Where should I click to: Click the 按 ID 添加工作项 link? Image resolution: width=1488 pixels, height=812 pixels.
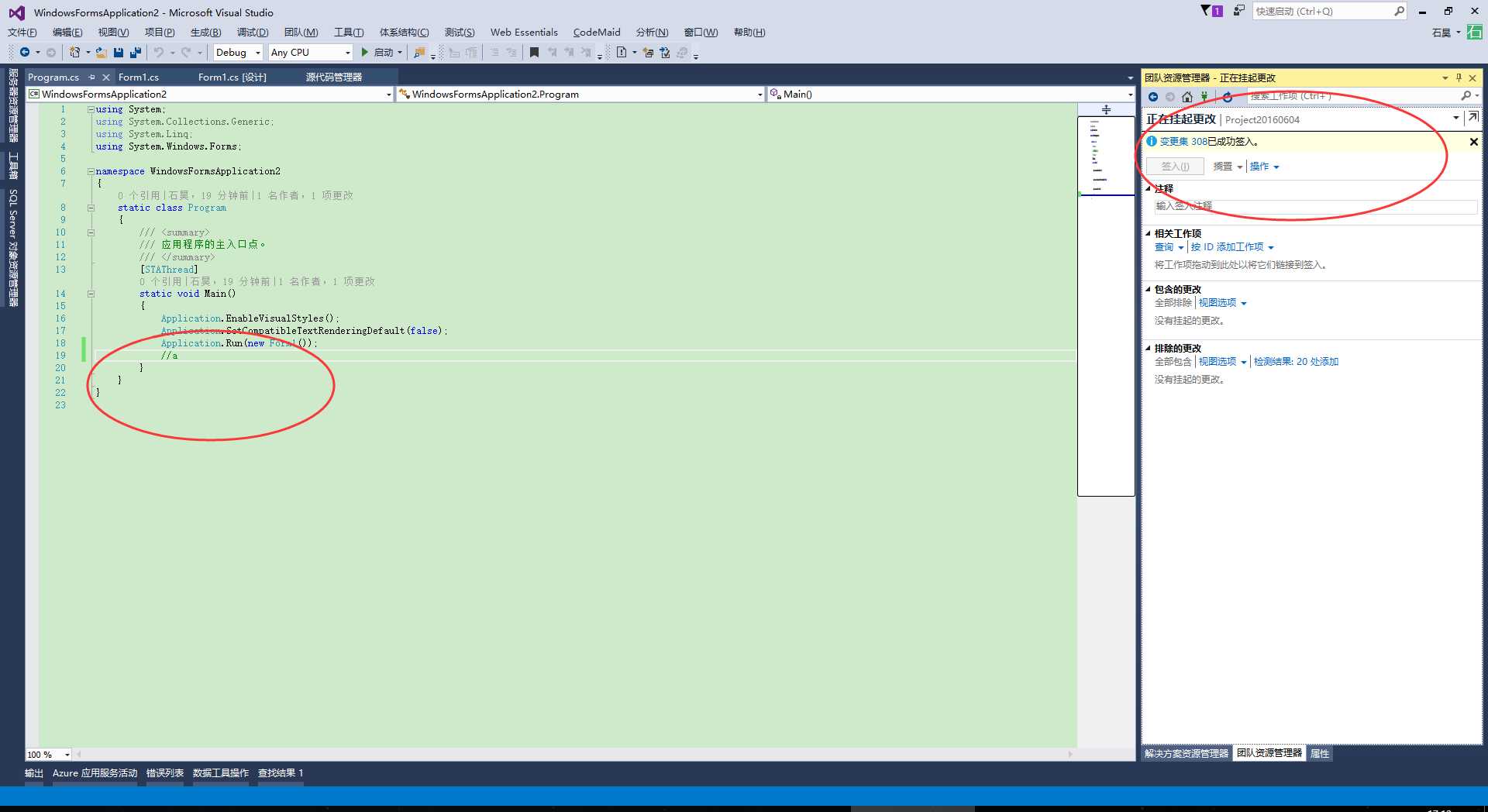tap(1227, 247)
